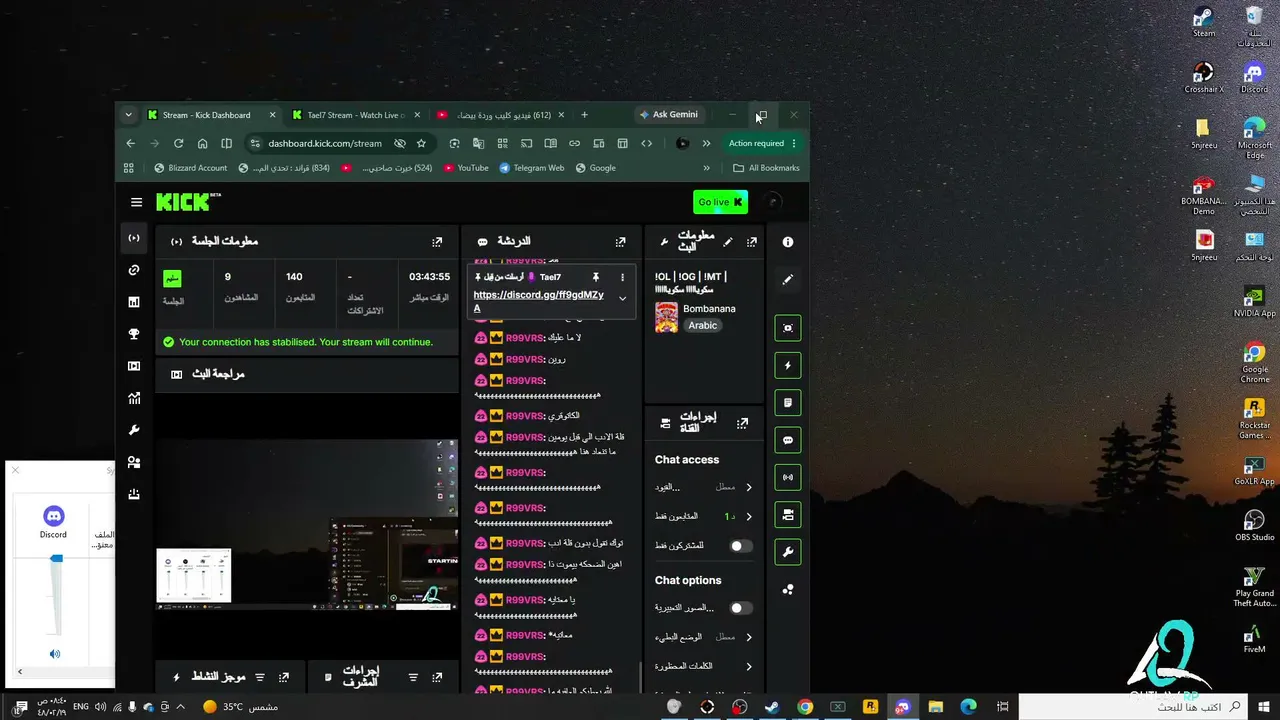Image resolution: width=1280 pixels, height=720 pixels.
Task: Click Ask Gemini button
Action: (x=669, y=115)
